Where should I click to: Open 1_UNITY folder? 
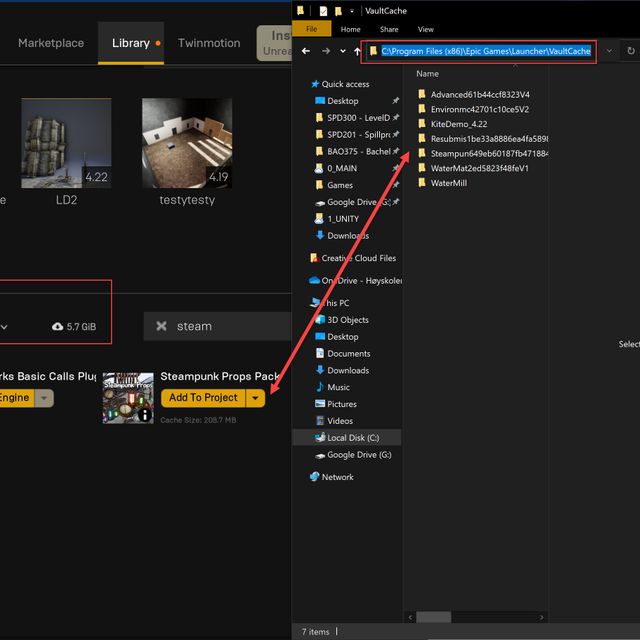(343, 219)
